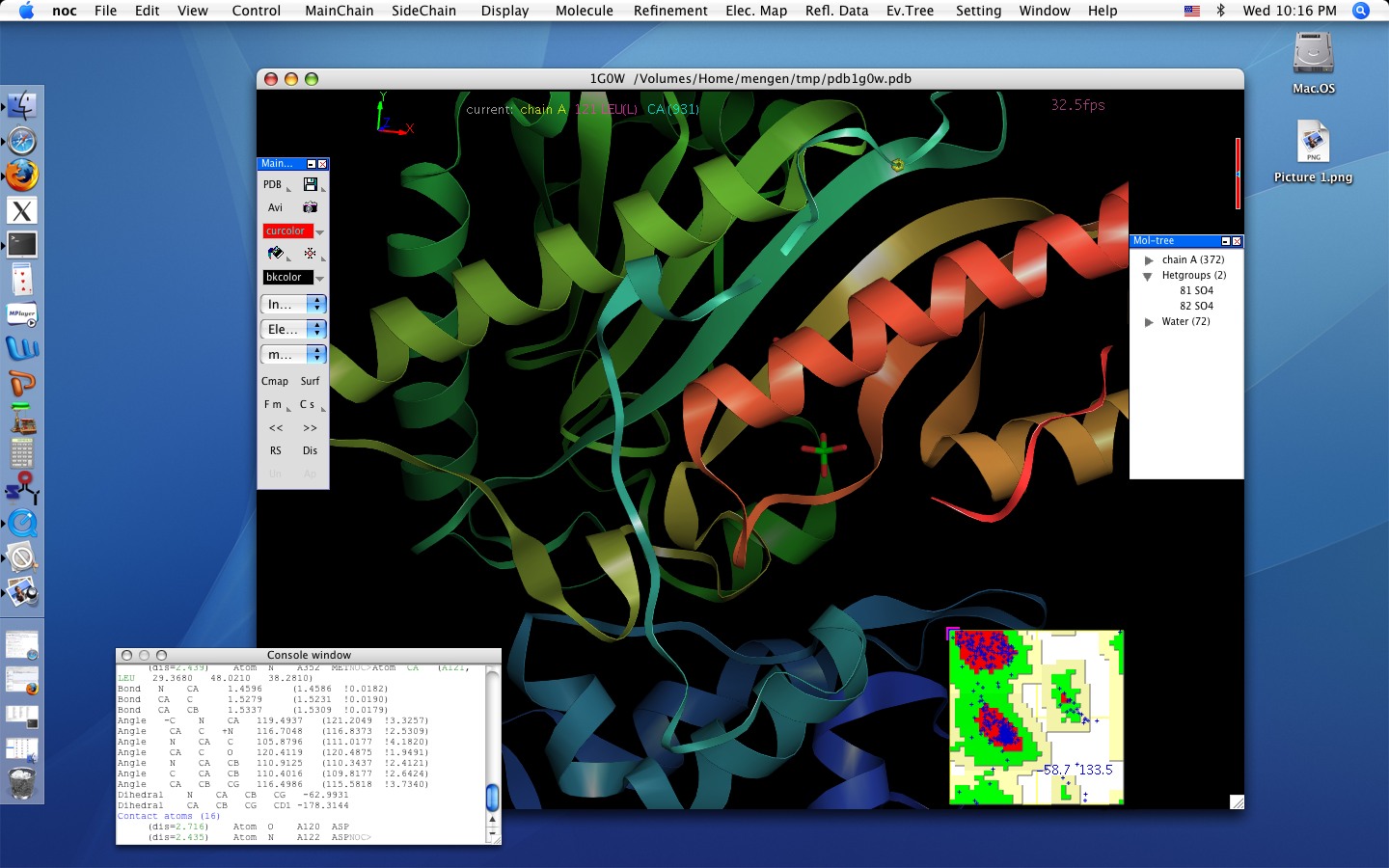Open the Refl. Data menu

point(836,11)
